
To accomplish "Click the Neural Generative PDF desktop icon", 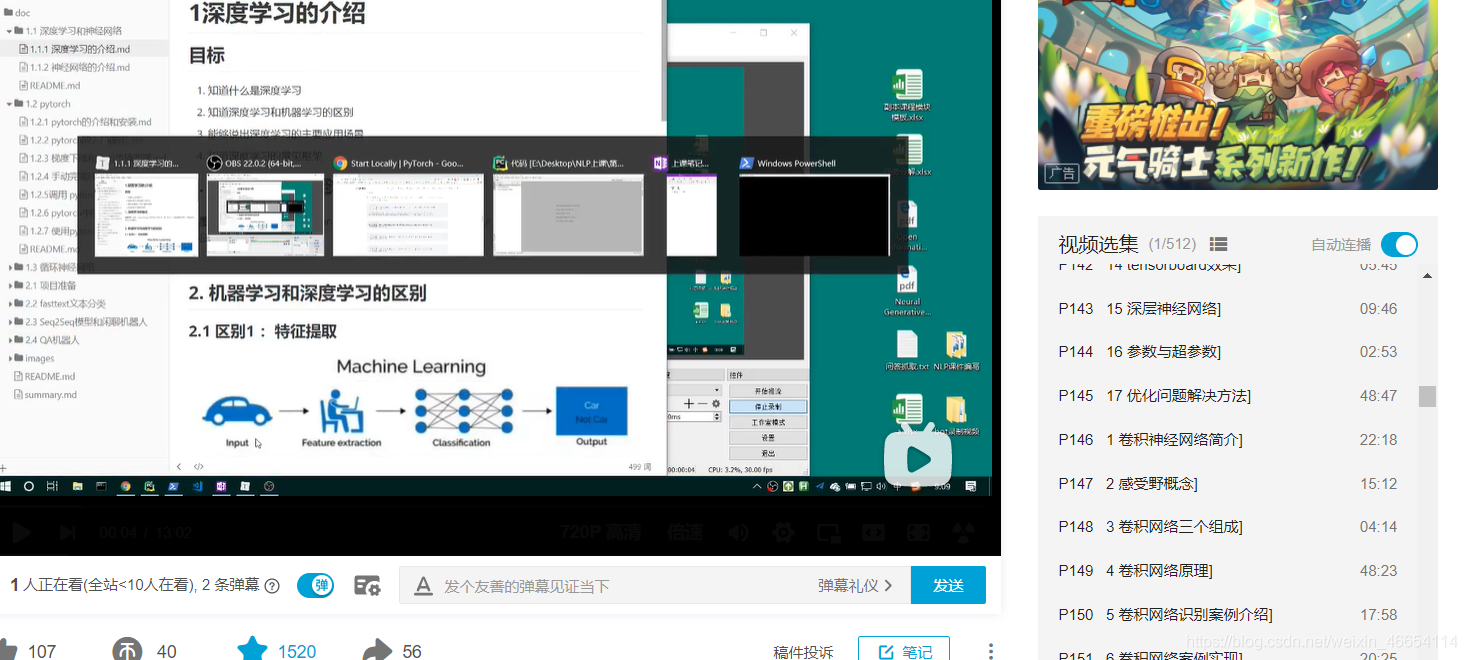I will click(x=907, y=290).
